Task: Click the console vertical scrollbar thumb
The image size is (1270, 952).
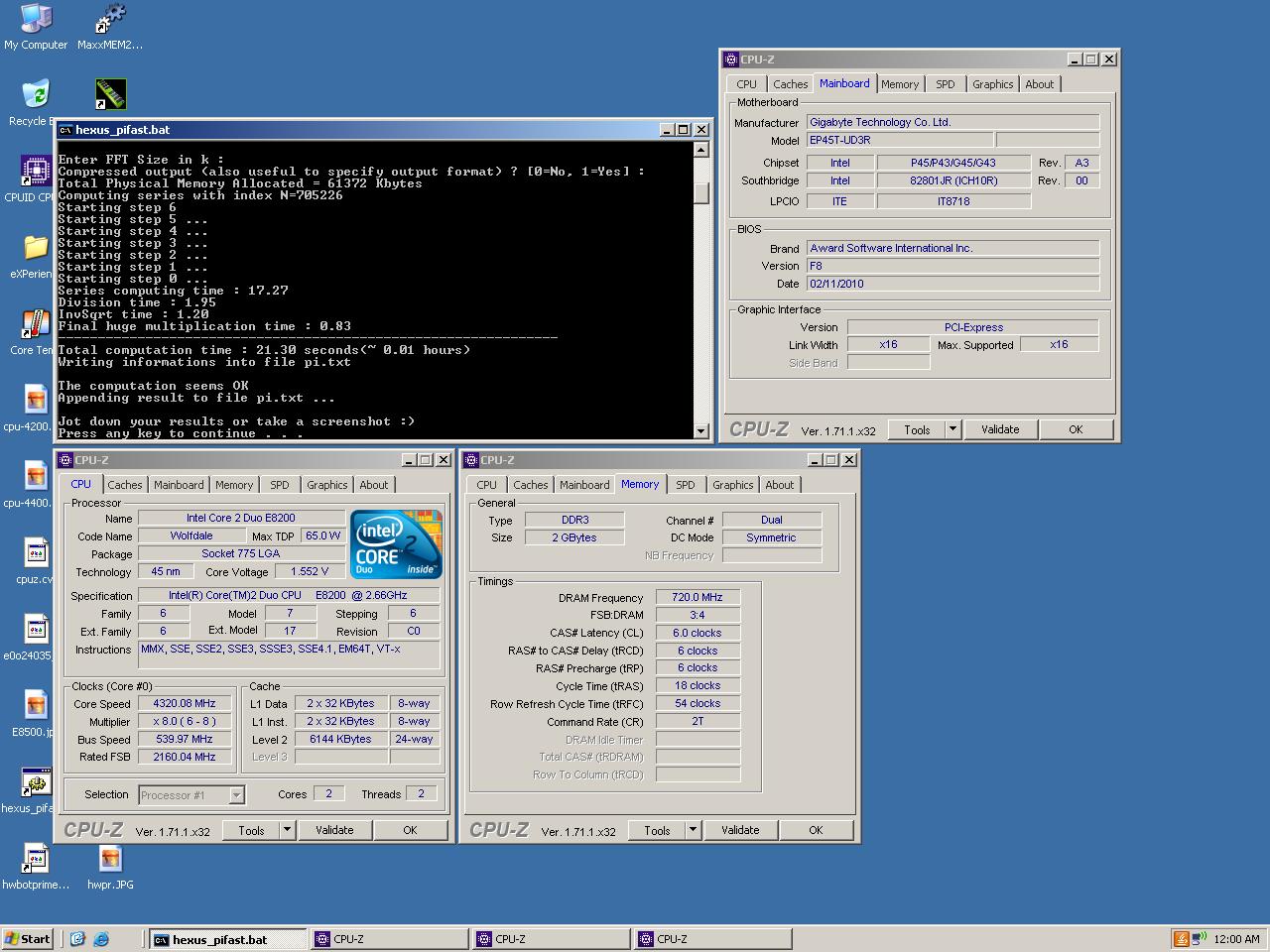Action: click(701, 191)
